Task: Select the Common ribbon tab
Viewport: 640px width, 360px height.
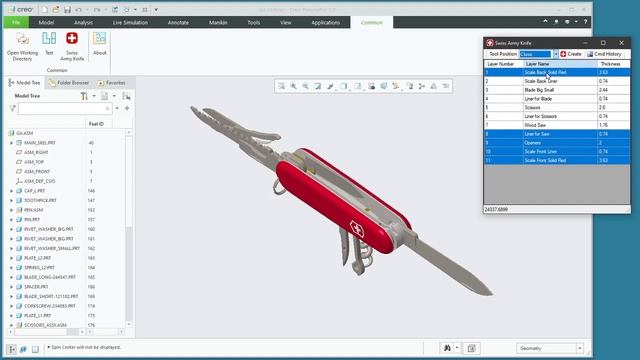Action: [x=372, y=22]
